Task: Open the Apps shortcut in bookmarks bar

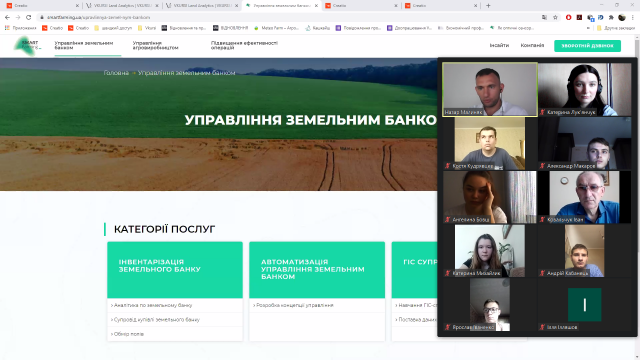Action: pos(20,28)
